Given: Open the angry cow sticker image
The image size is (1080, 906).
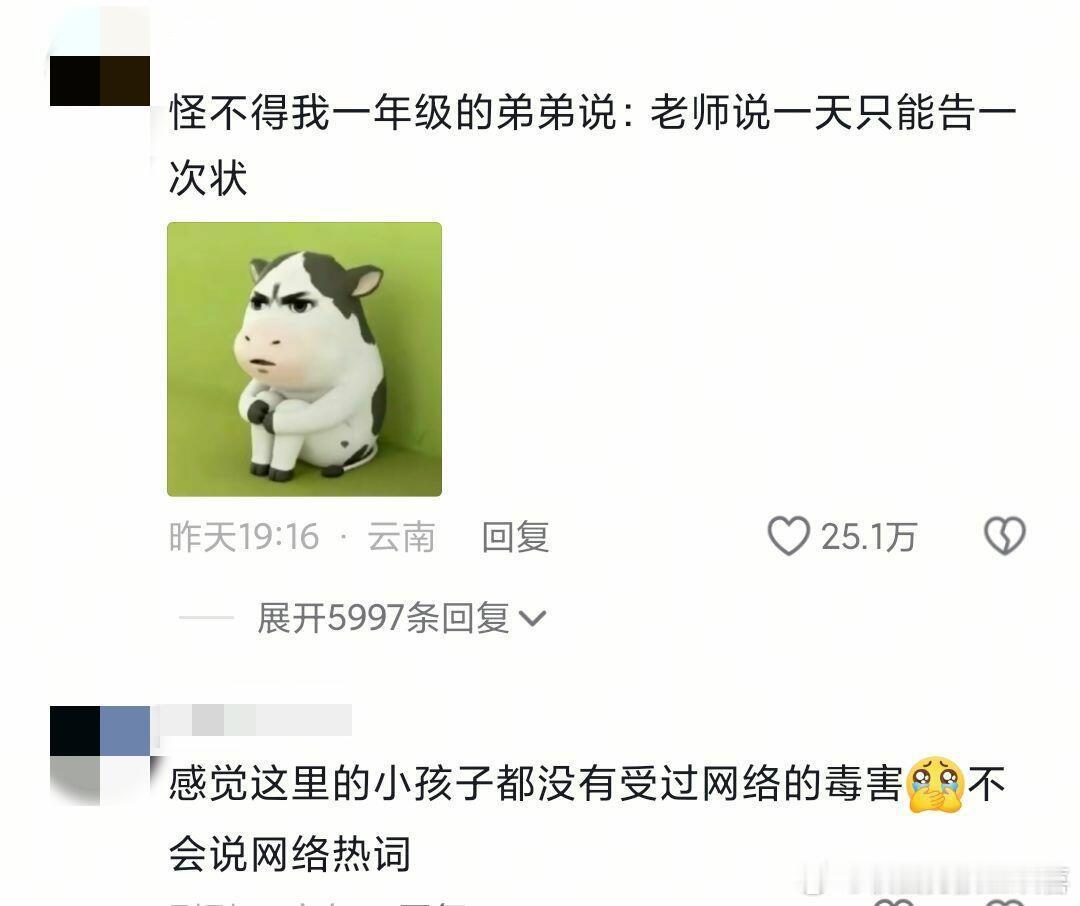Looking at the screenshot, I should (304, 359).
